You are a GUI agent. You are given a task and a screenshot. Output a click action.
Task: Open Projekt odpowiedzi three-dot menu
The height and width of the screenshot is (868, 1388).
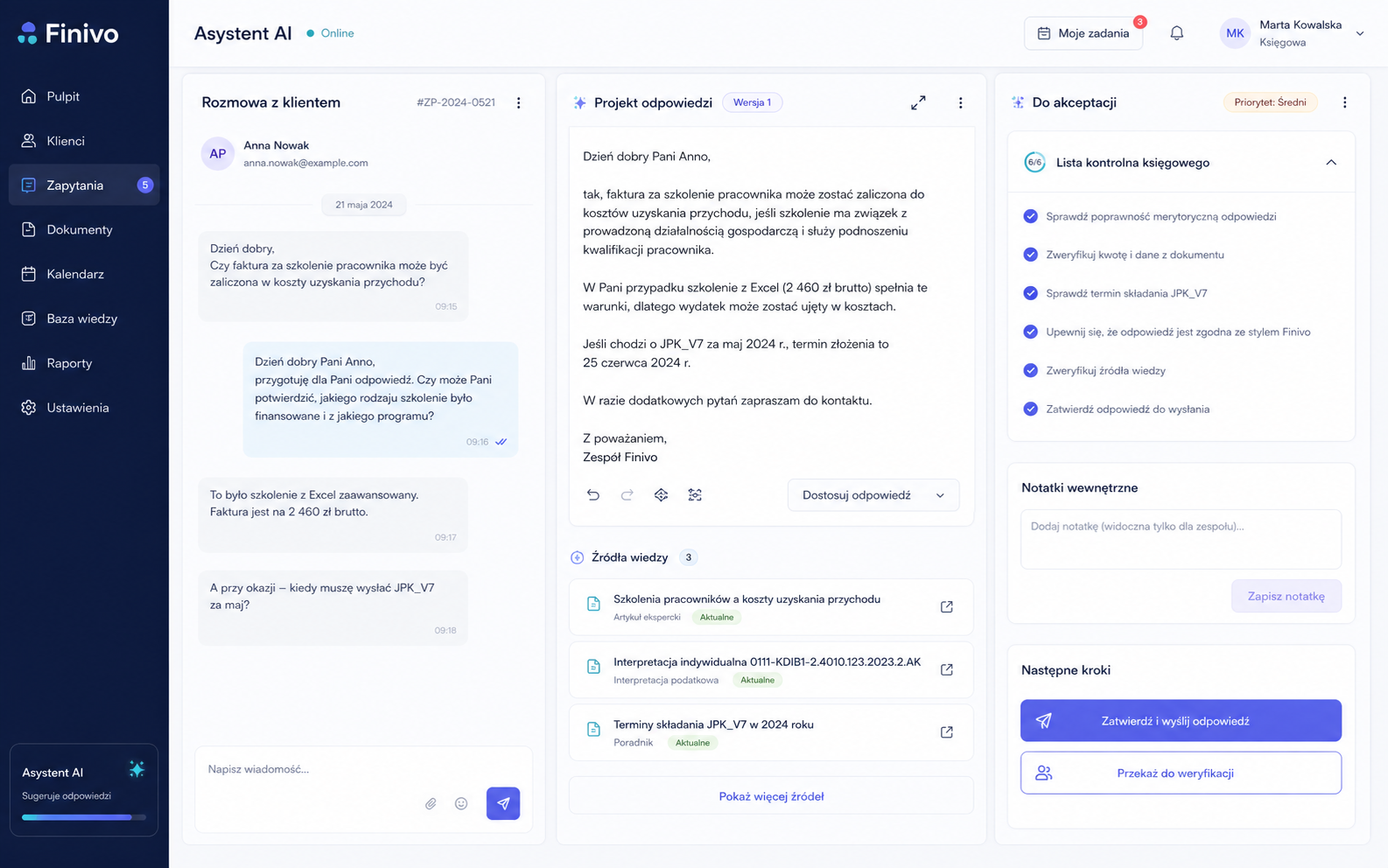tap(960, 102)
